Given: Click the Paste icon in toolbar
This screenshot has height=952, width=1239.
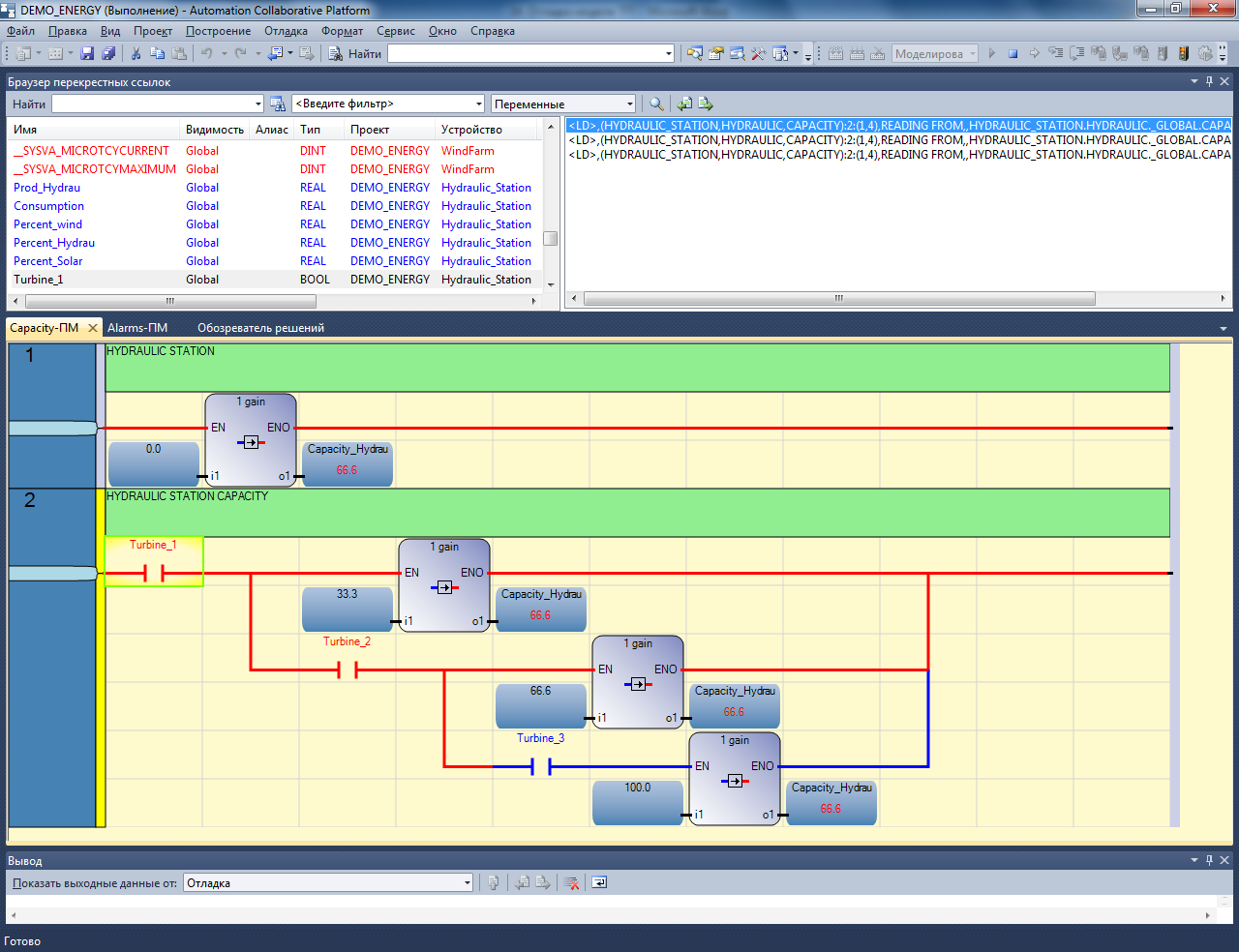Looking at the screenshot, I should click(x=179, y=53).
